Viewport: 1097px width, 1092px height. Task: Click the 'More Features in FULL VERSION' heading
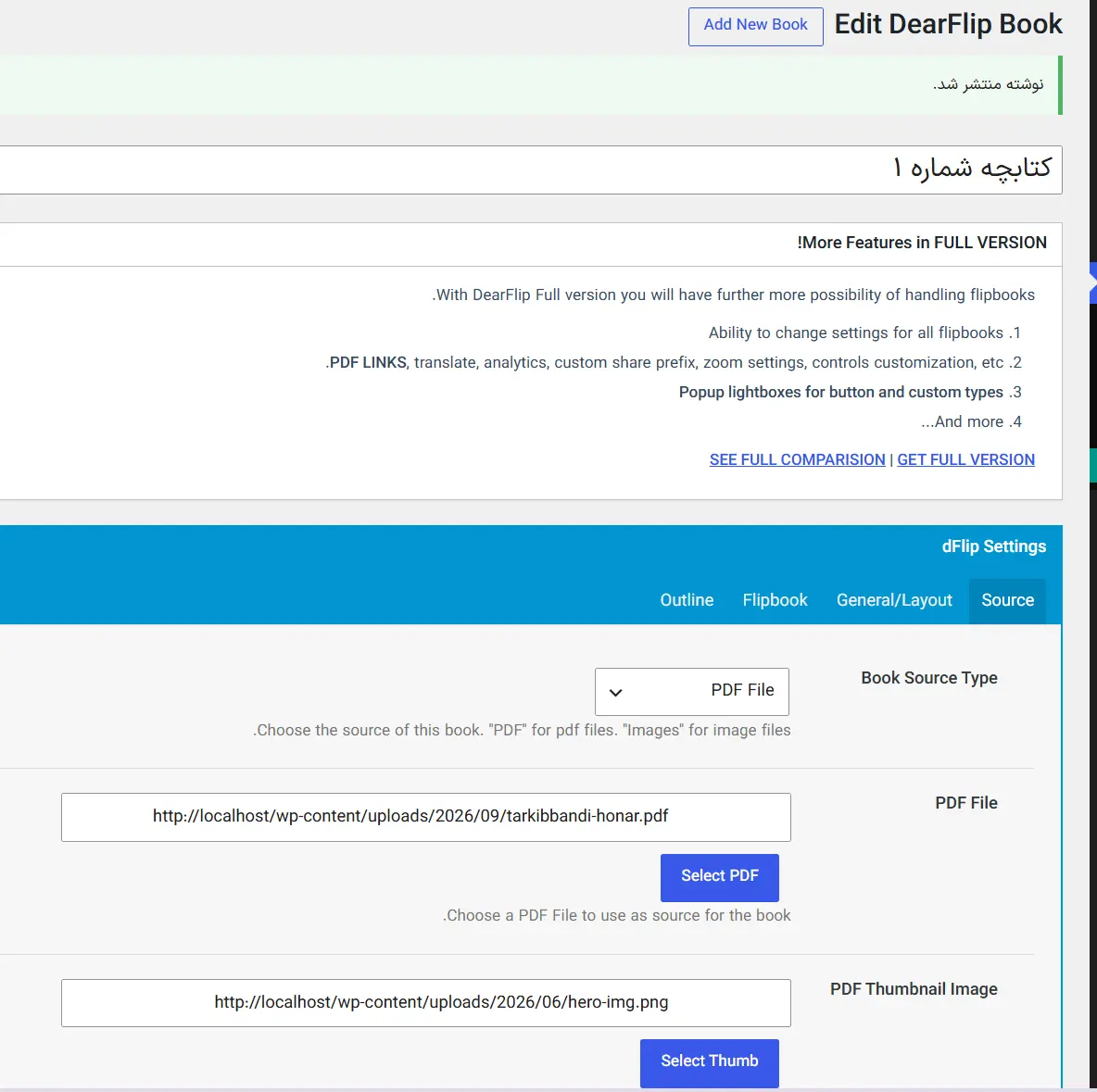point(922,243)
